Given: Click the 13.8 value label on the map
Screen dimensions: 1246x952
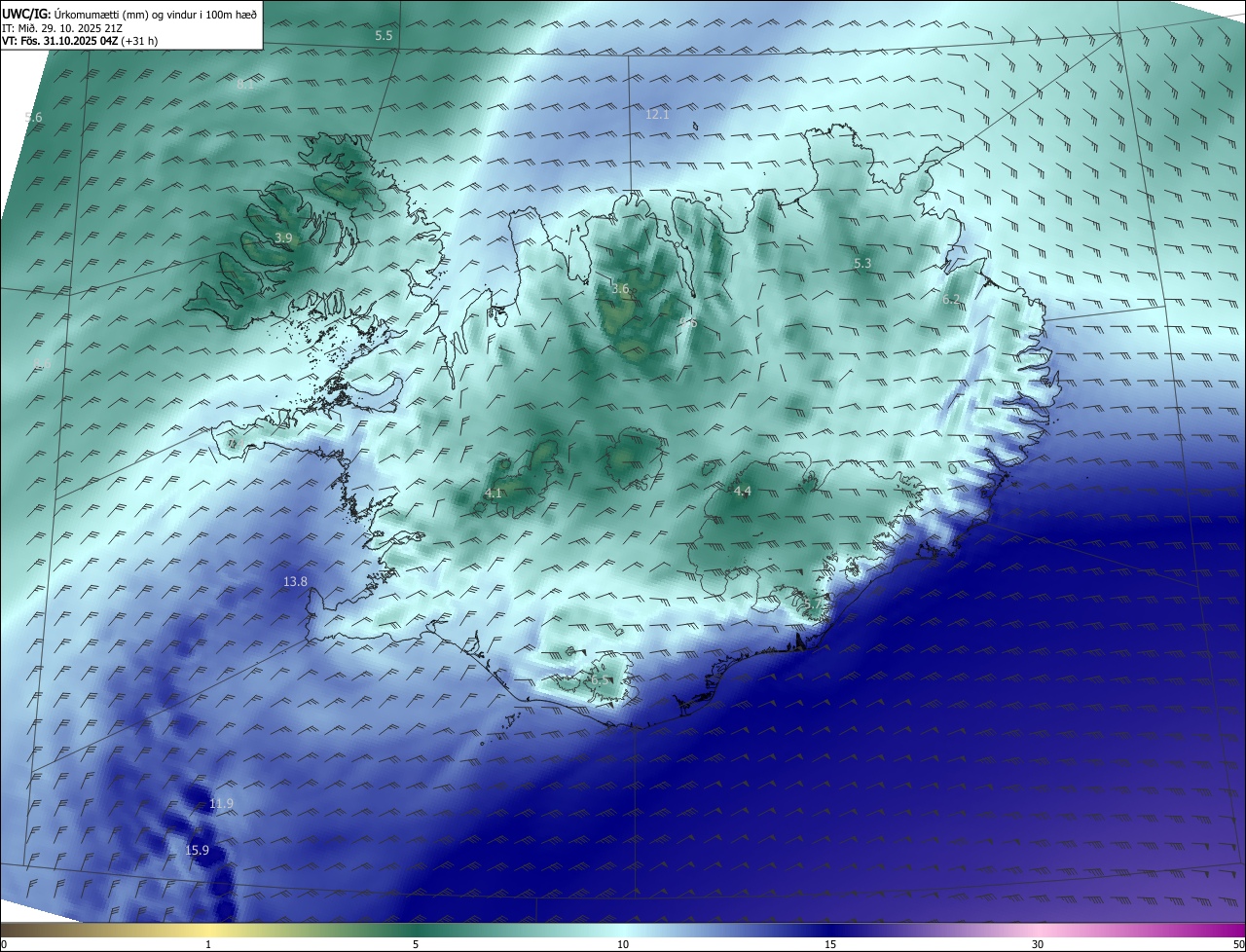Looking at the screenshot, I should (x=295, y=582).
